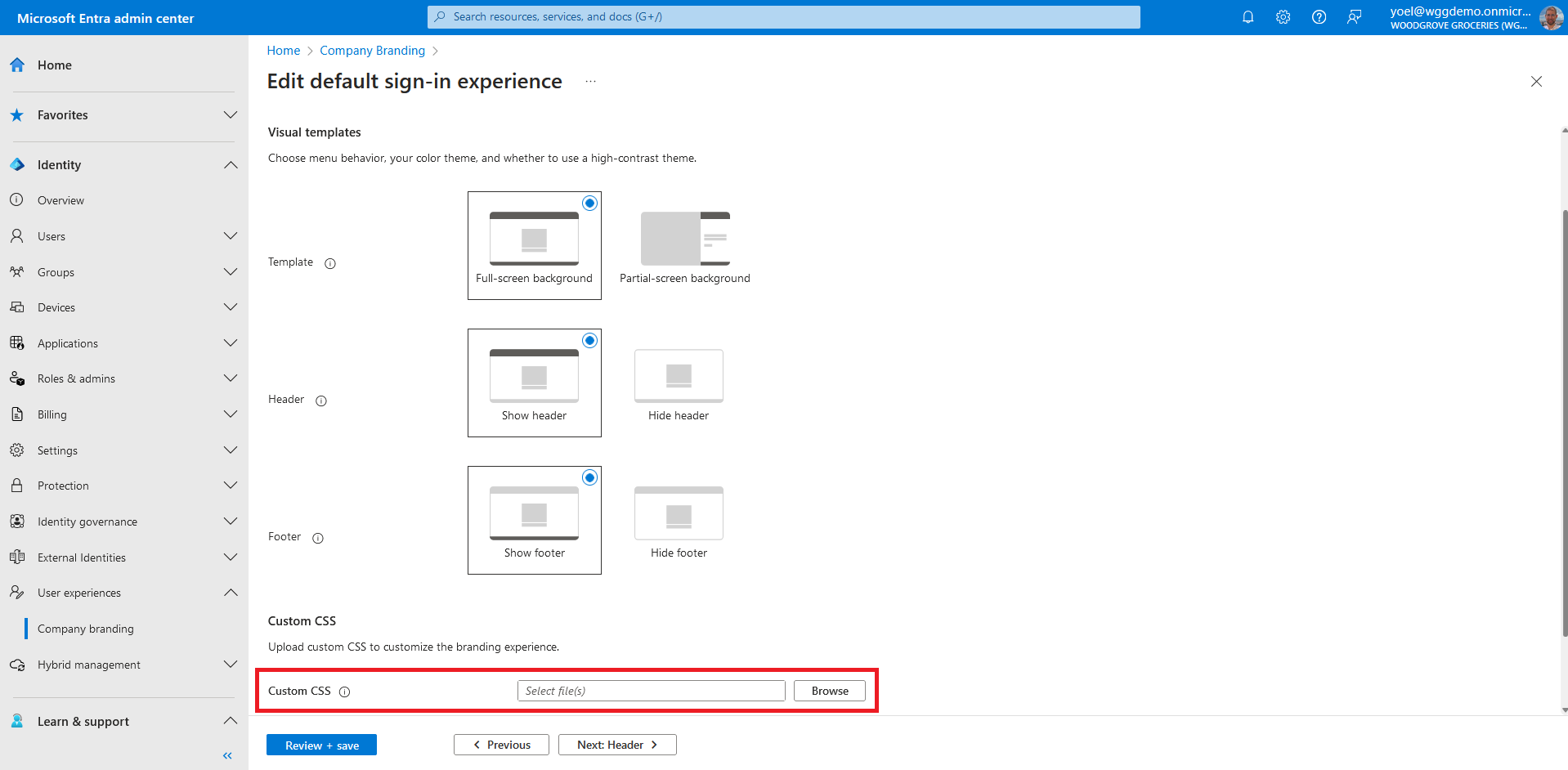Collapse the sidebar with double-chevron icon
This screenshot has width=1568, height=770.
click(x=227, y=755)
